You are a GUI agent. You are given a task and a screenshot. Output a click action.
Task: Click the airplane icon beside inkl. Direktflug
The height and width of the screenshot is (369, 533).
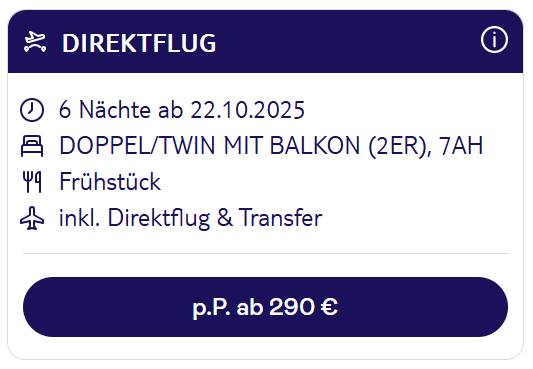pyautogui.click(x=32, y=218)
